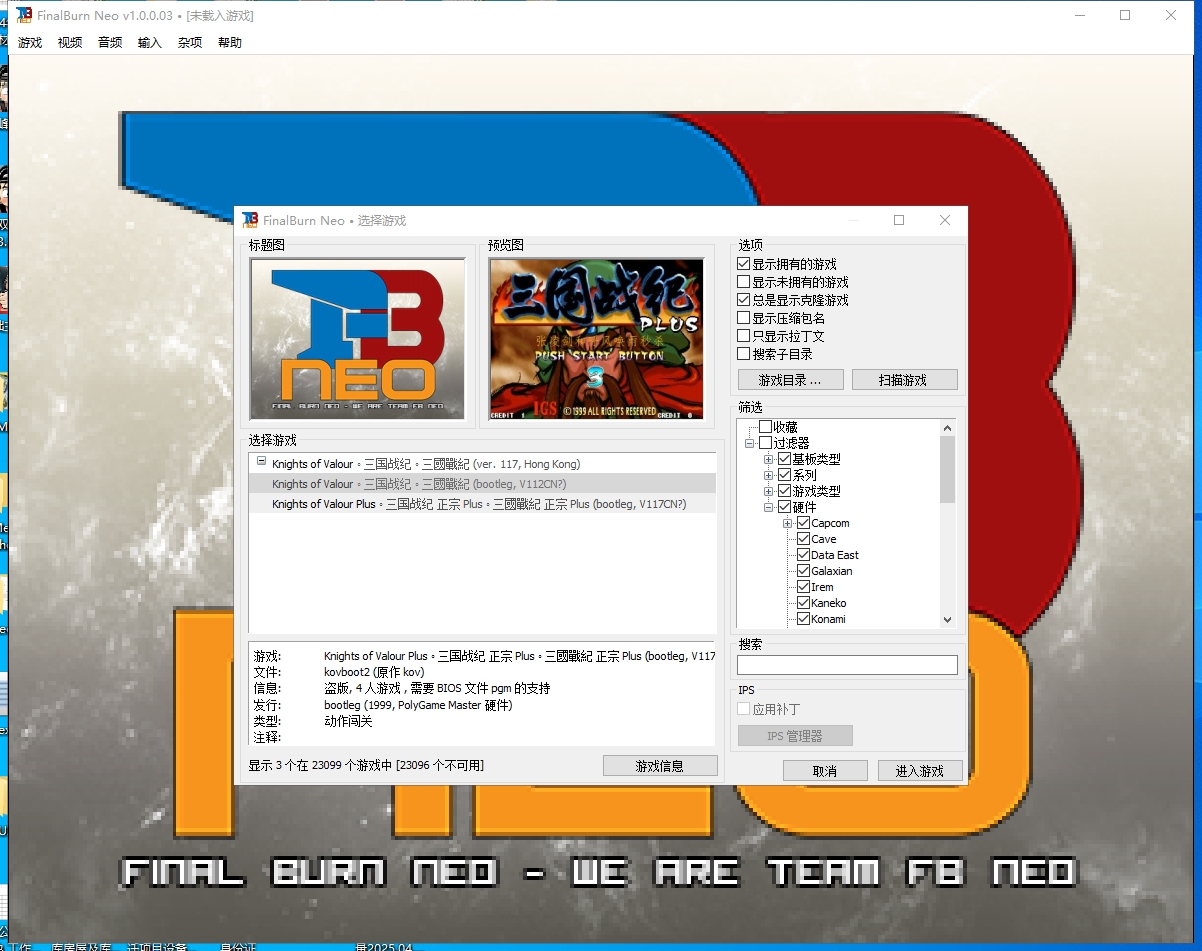Uncheck the 硬件 filter checkbox
The width and height of the screenshot is (1202, 951).
[x=785, y=507]
